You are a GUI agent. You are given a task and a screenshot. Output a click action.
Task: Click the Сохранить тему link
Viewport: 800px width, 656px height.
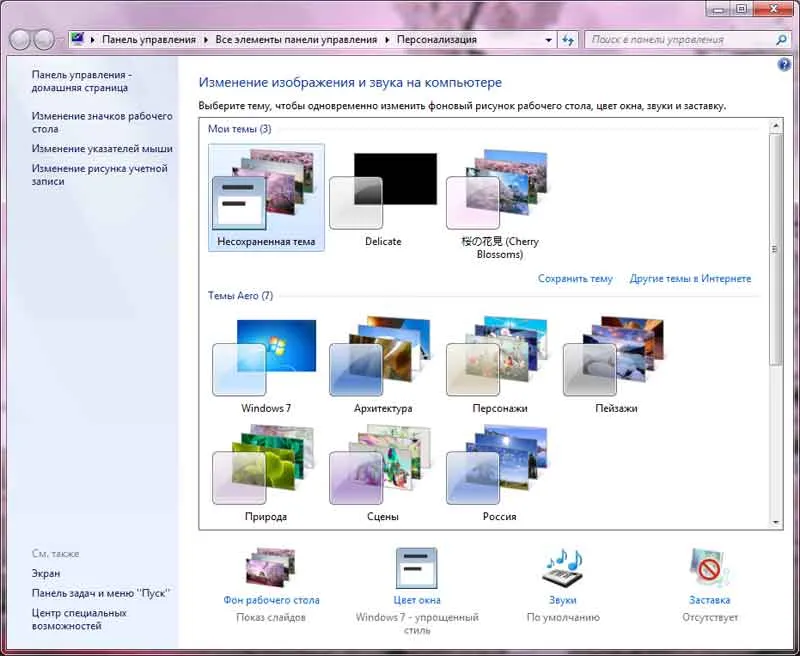575,279
